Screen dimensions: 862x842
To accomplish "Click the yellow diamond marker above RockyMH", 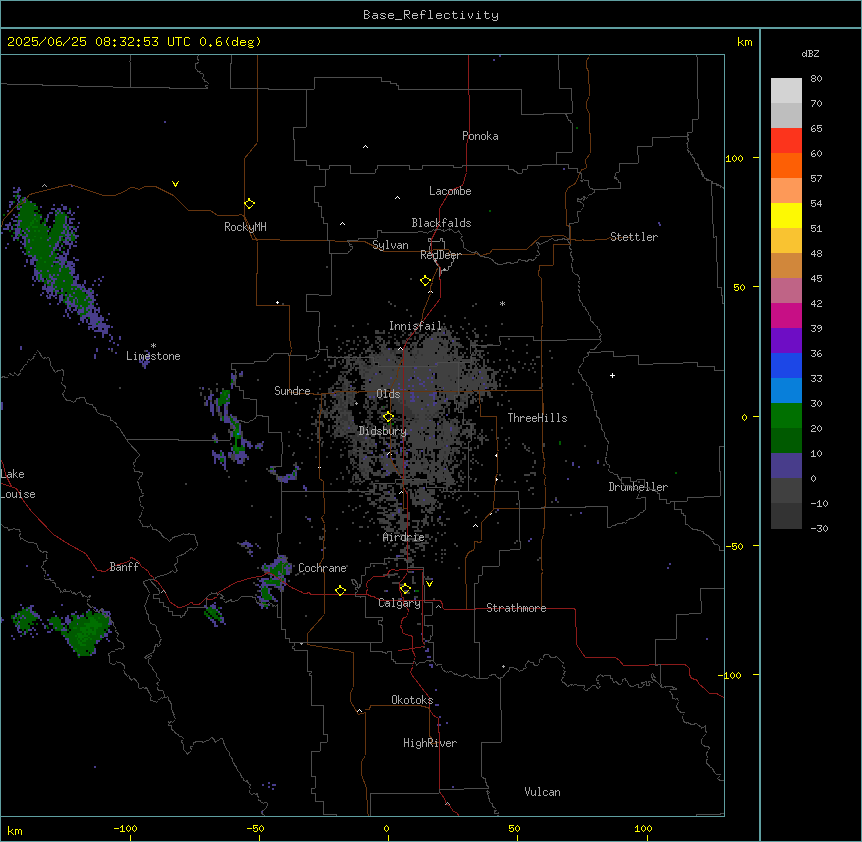I will click(249, 203).
